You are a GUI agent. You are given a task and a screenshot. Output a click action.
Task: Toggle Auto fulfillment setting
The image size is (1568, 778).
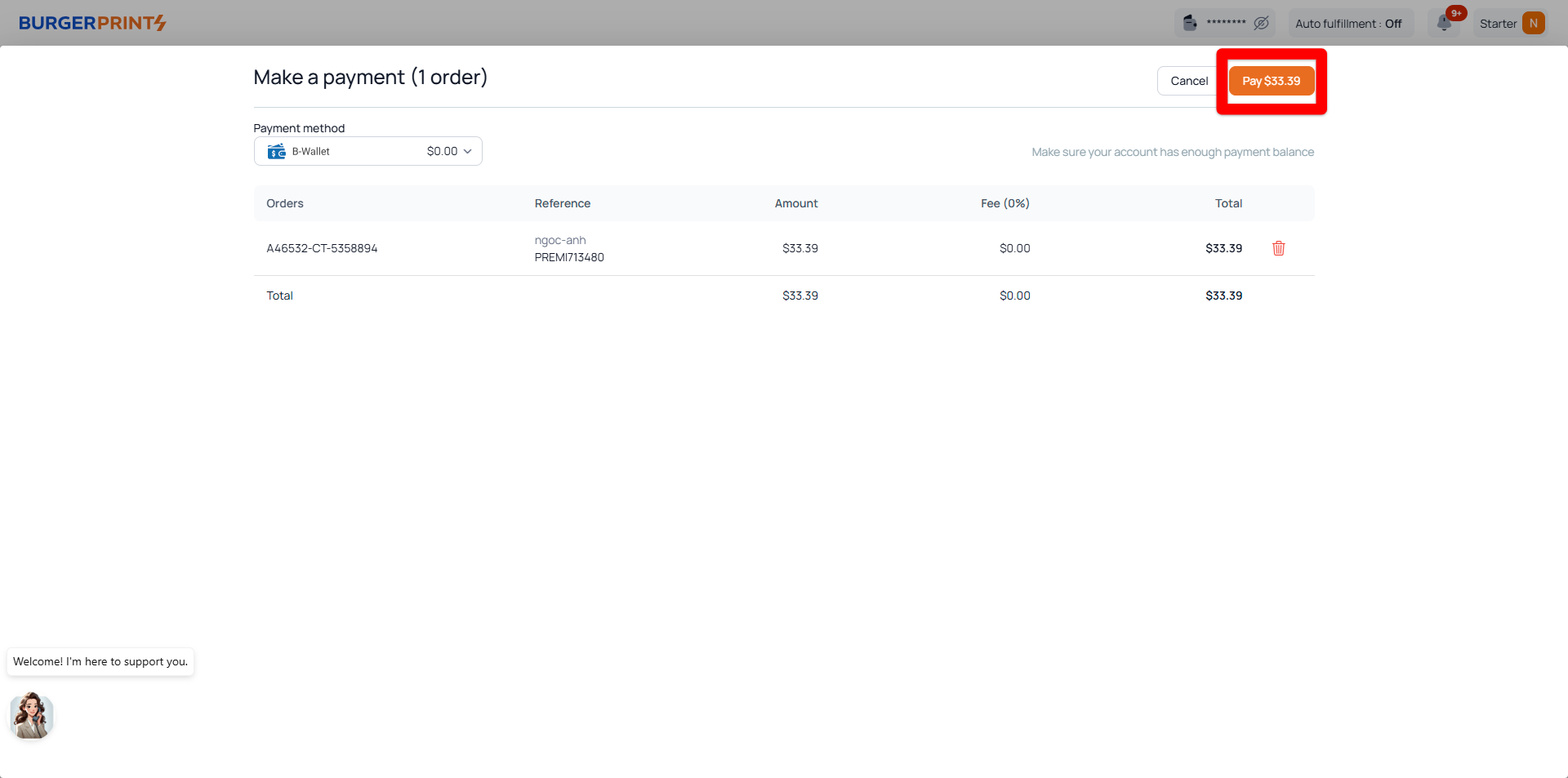coord(1347,24)
